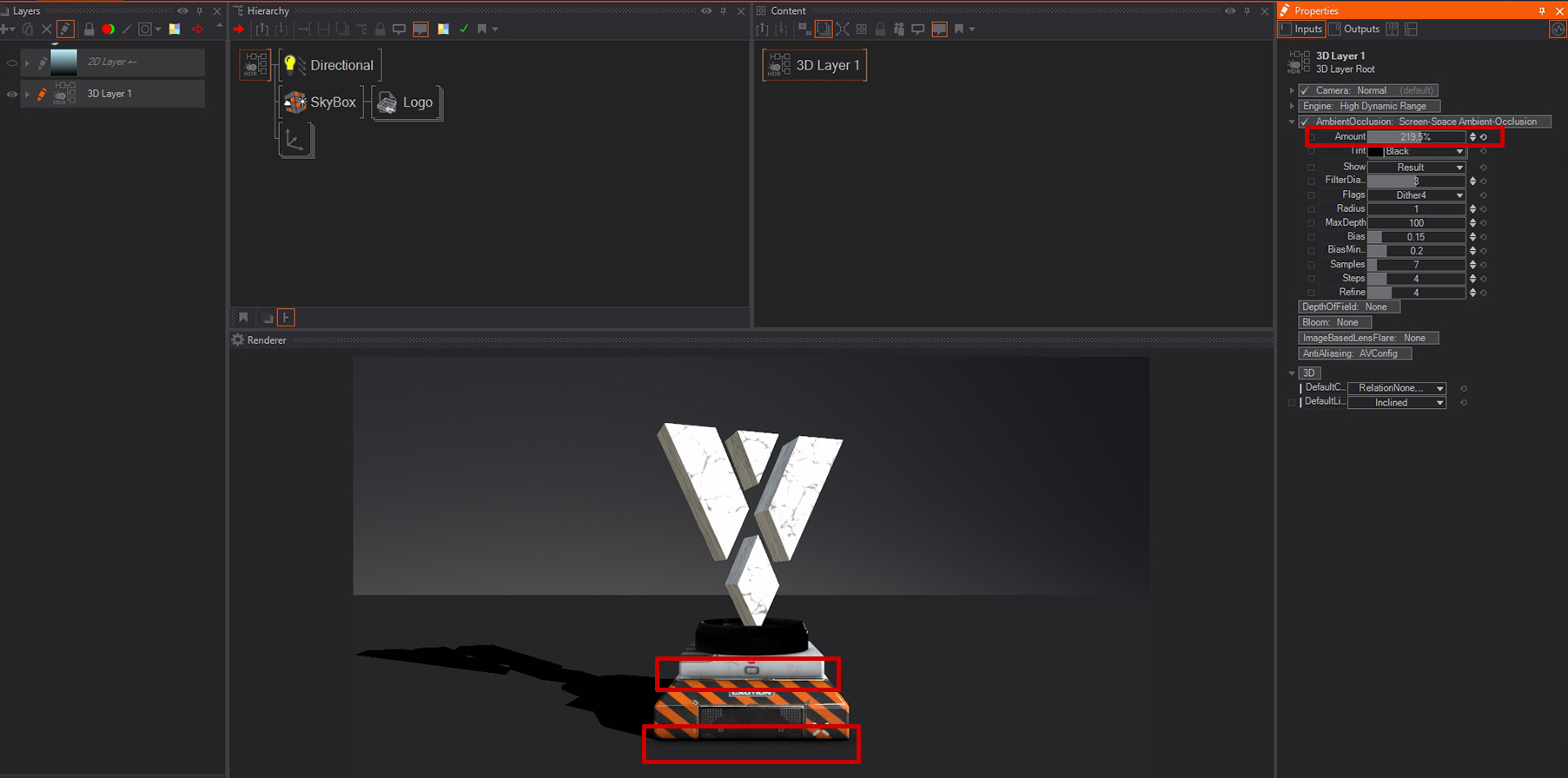Switch to the Inputs tab
The image size is (1568, 778).
point(1301,29)
